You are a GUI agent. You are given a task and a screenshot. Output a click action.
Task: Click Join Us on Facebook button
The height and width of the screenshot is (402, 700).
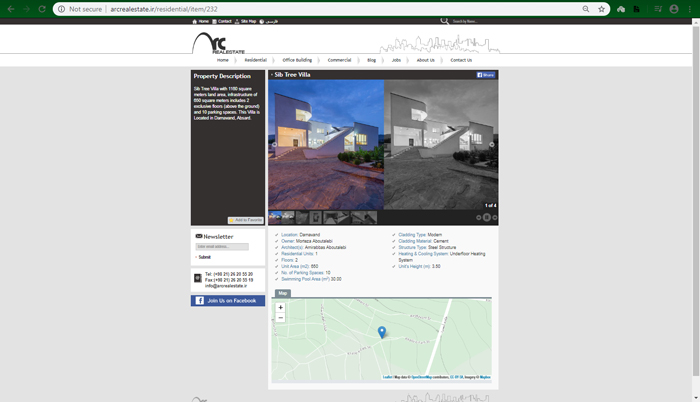pos(228,301)
